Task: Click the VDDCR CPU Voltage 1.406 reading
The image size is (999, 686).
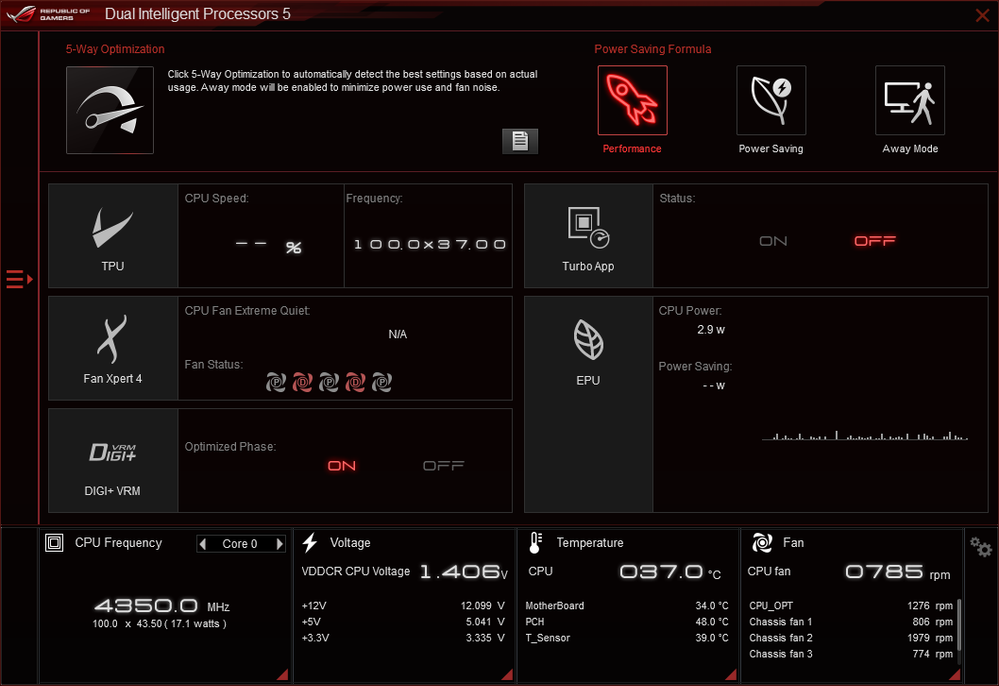Action: pyautogui.click(x=464, y=572)
